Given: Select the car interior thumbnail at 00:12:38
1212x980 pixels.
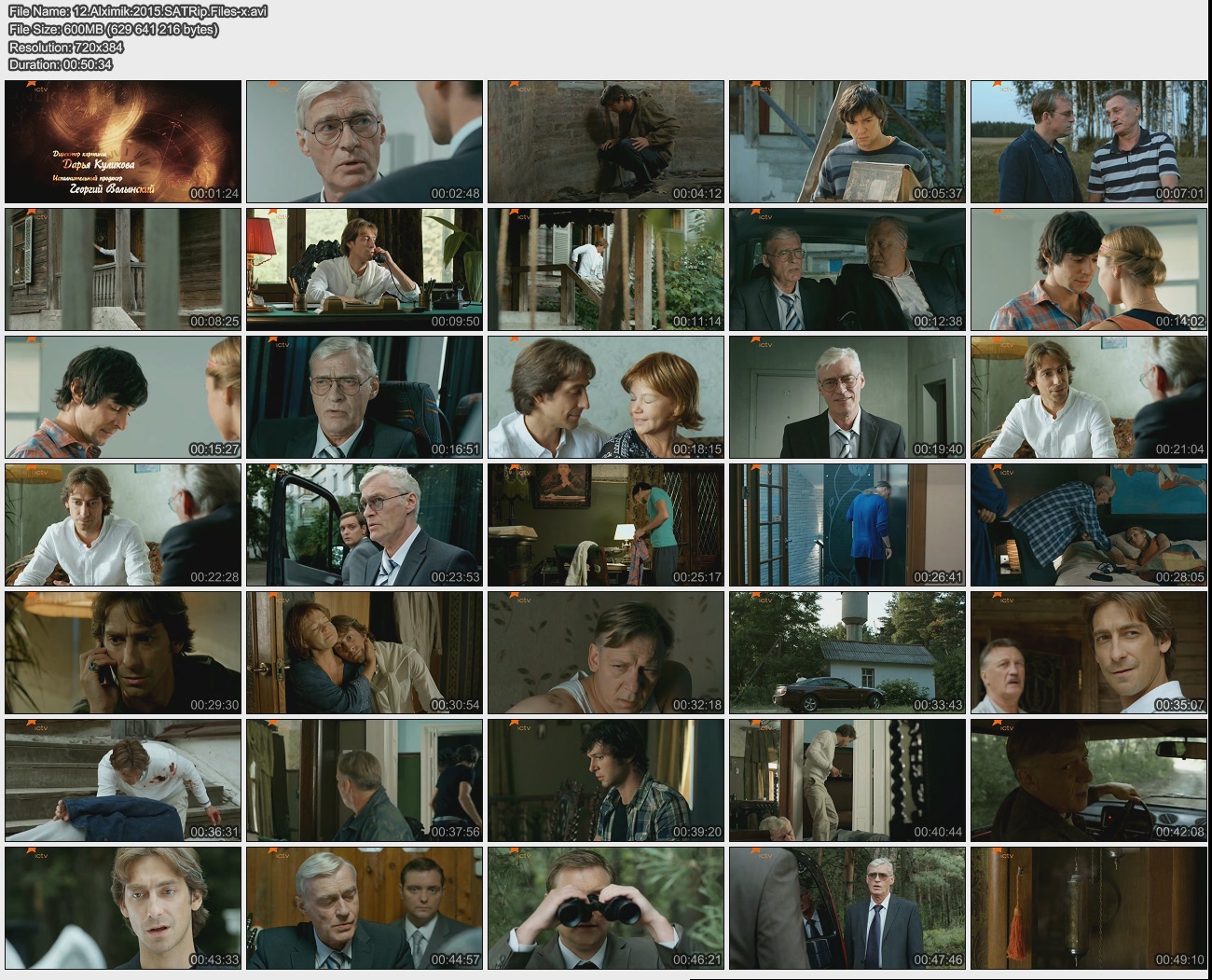Looking at the screenshot, I should 847,269.
